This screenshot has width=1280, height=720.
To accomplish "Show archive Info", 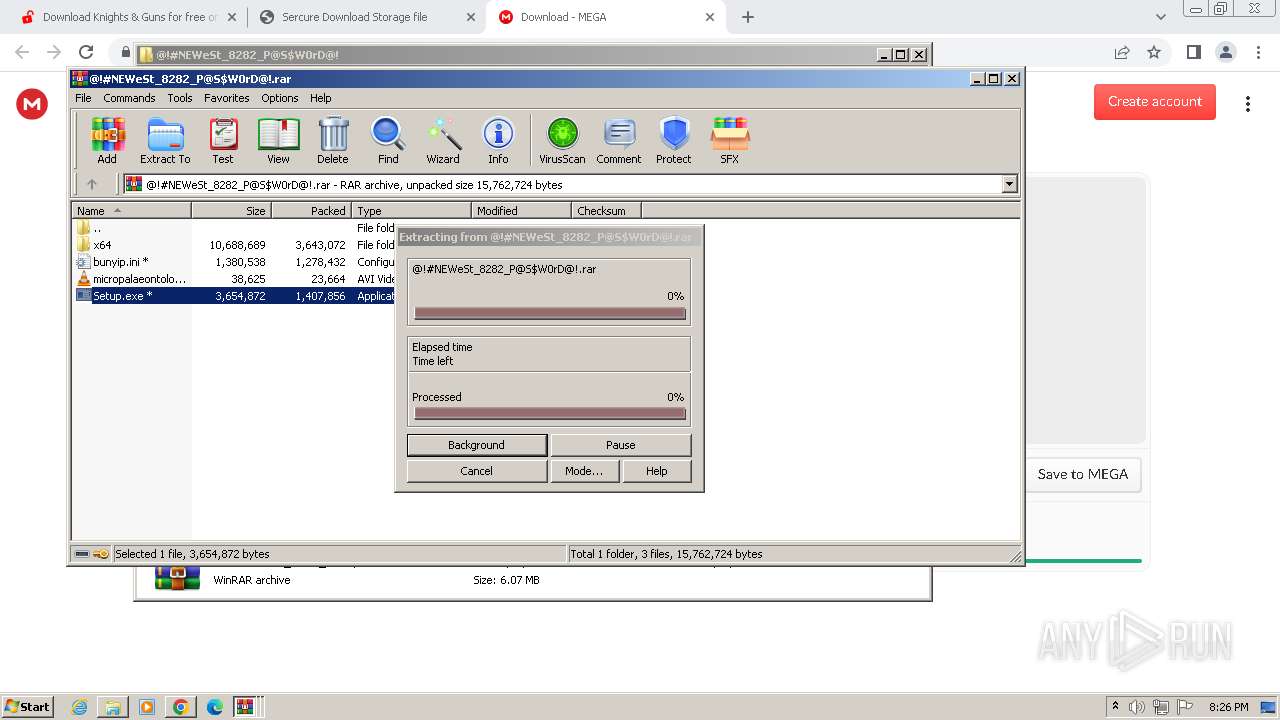I will click(498, 140).
